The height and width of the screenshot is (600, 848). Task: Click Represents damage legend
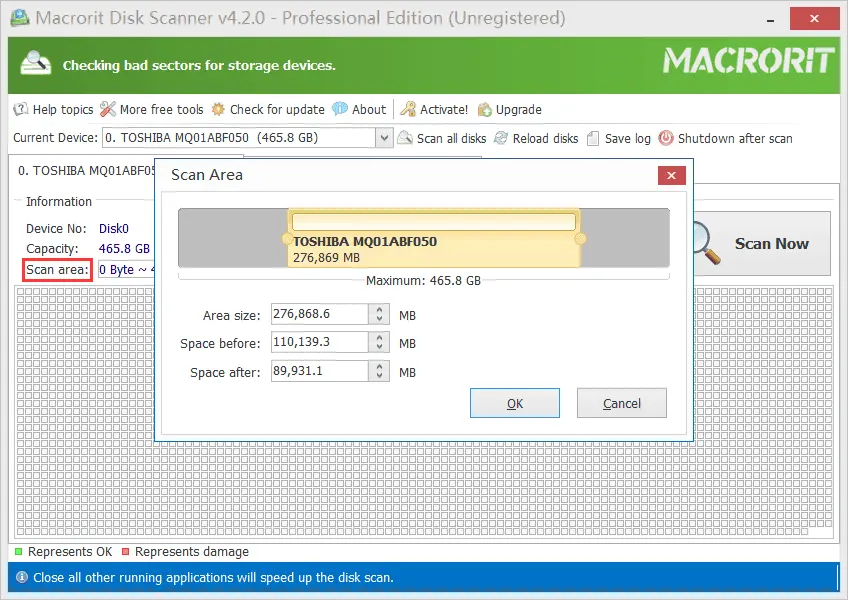coord(186,551)
